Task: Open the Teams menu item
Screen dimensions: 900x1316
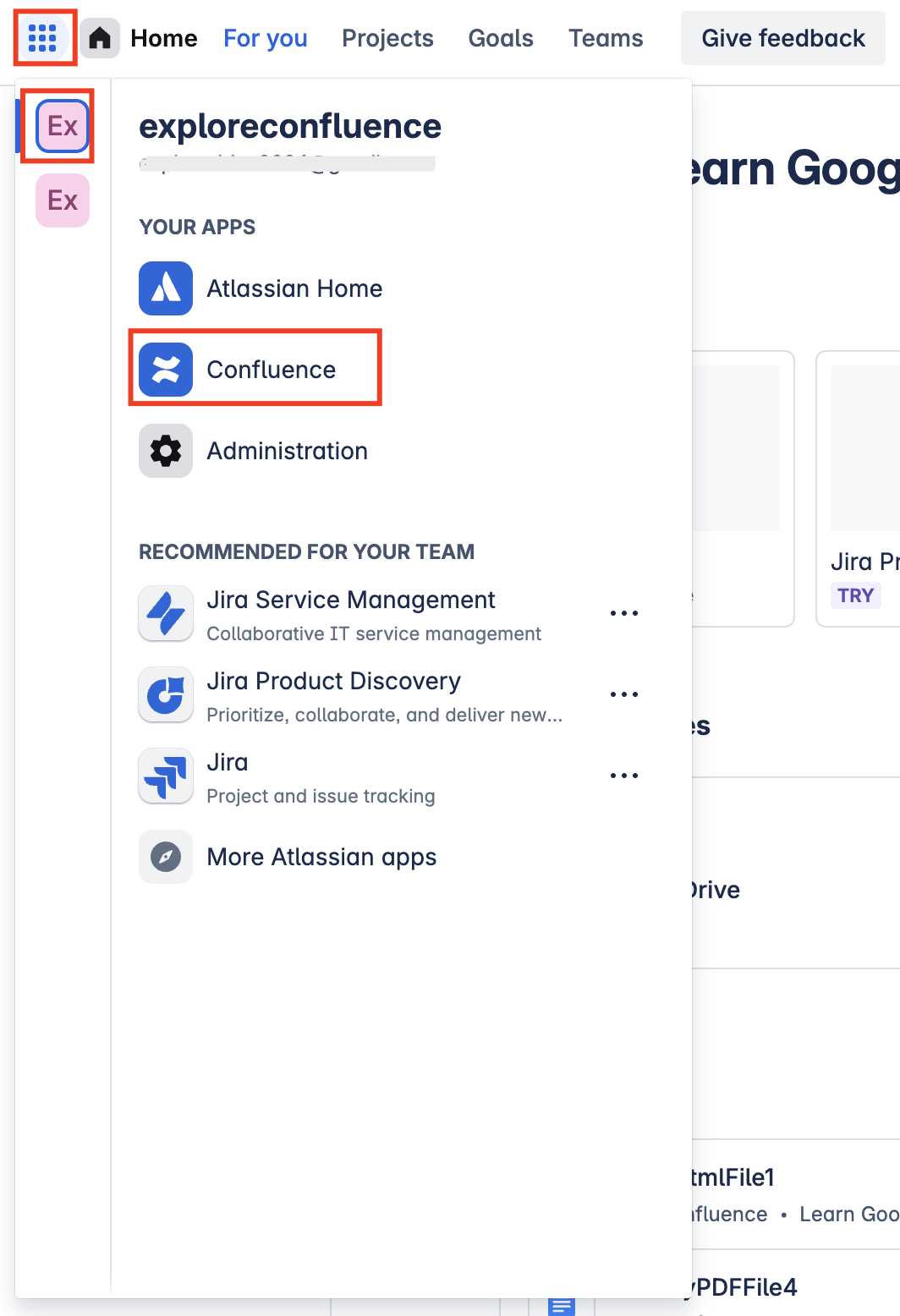Action: pos(606,38)
